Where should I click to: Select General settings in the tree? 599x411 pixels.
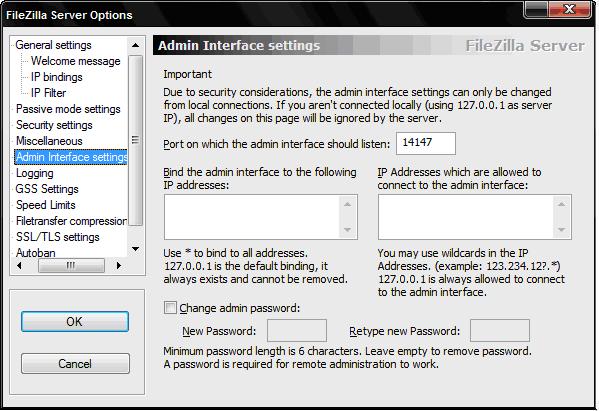[x=53, y=45]
